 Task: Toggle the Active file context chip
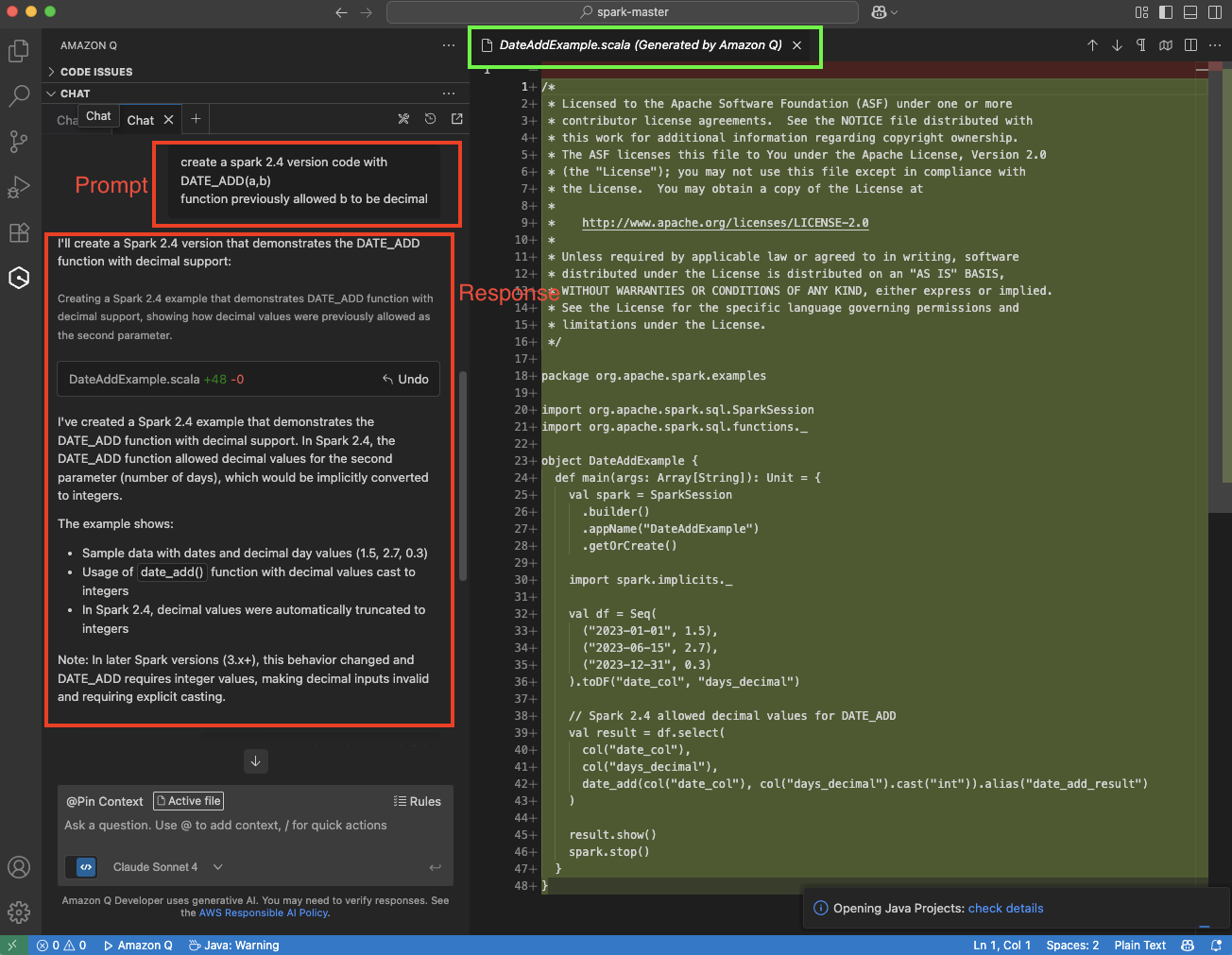coord(188,801)
